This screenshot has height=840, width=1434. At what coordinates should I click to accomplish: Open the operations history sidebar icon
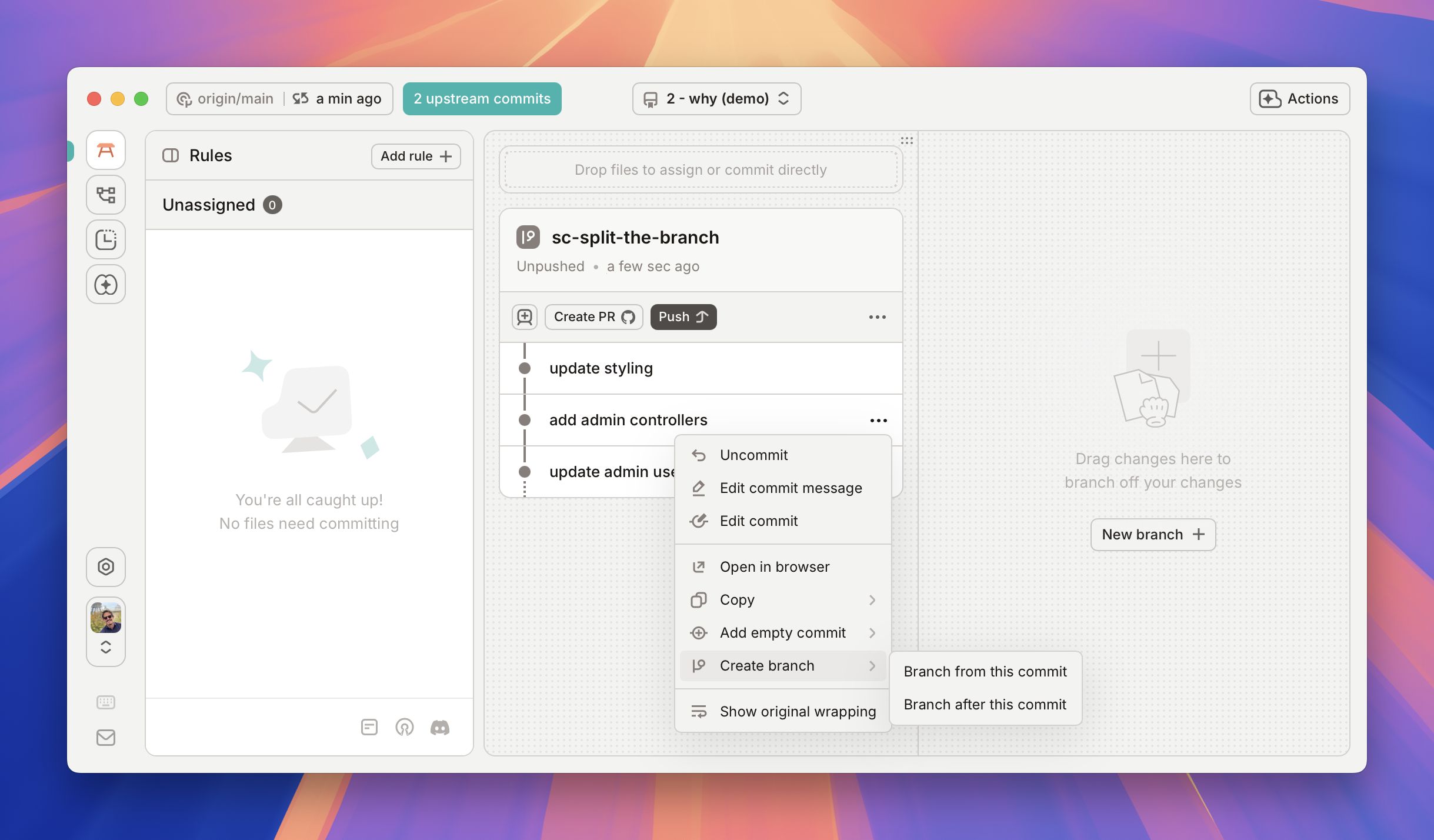[x=106, y=240]
